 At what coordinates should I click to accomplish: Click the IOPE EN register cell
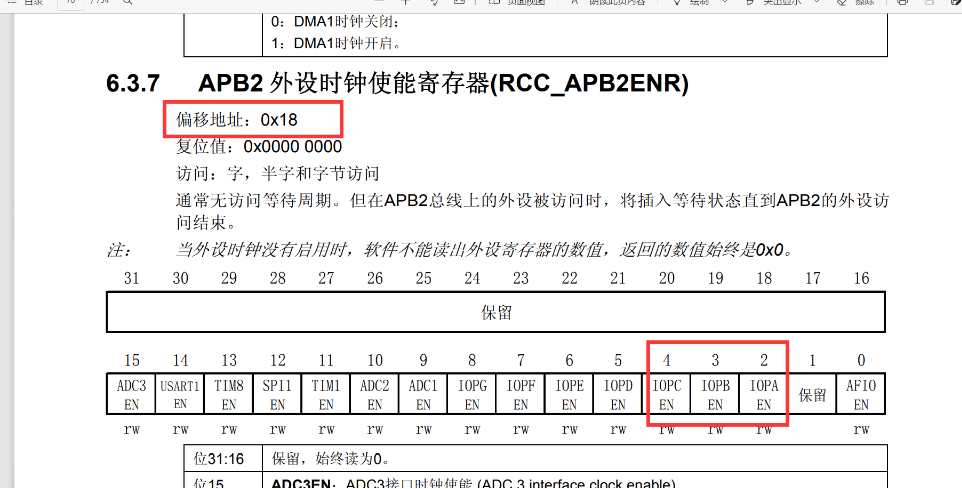tap(569, 395)
